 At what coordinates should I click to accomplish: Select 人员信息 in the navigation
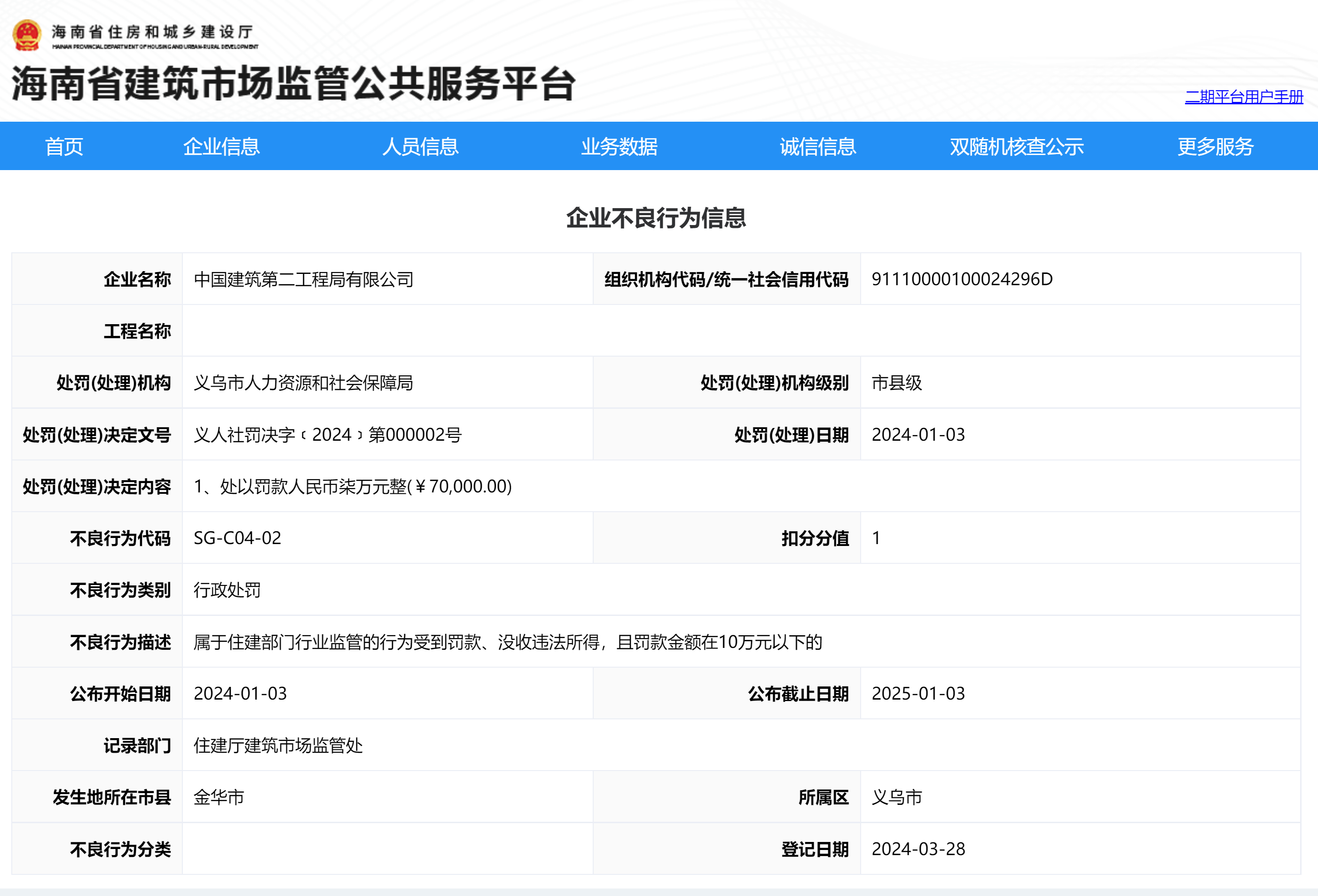(x=420, y=147)
